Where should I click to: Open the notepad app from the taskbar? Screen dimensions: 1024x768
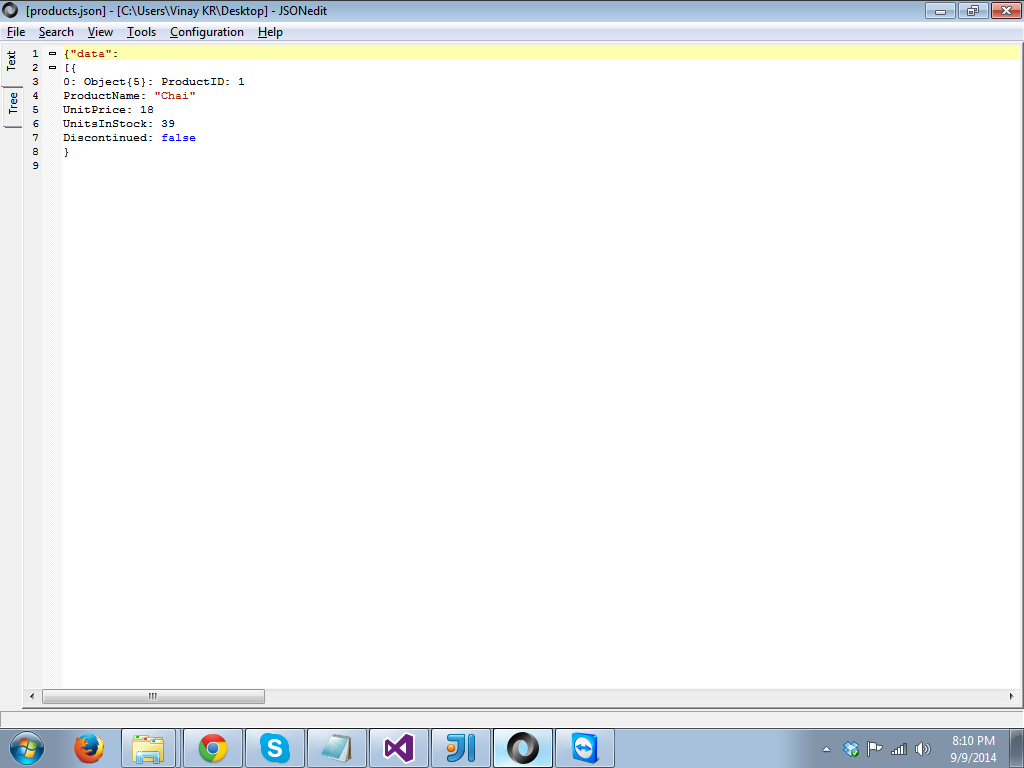tap(337, 748)
